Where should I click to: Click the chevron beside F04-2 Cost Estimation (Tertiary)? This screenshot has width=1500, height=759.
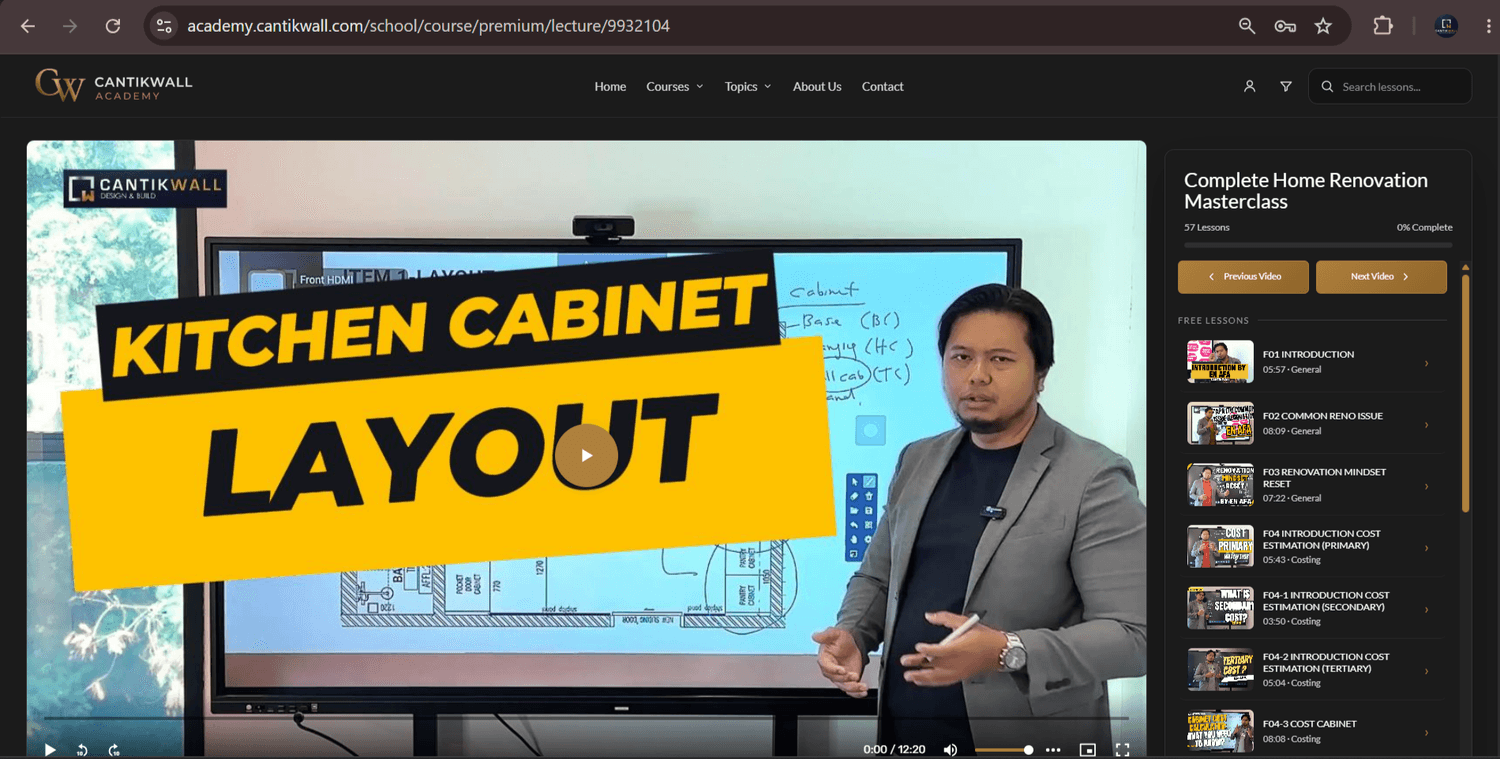click(x=1427, y=671)
